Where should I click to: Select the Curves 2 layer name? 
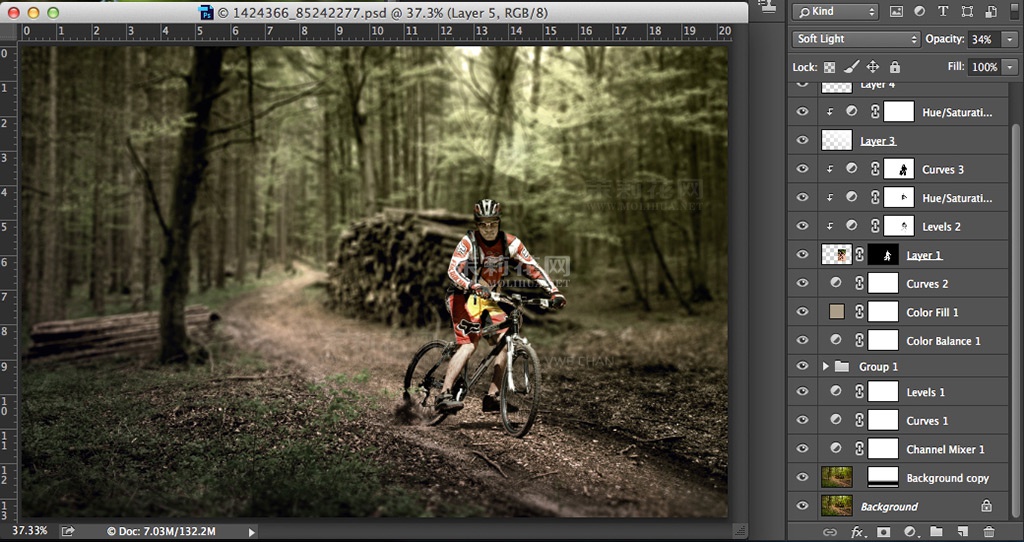(x=927, y=283)
